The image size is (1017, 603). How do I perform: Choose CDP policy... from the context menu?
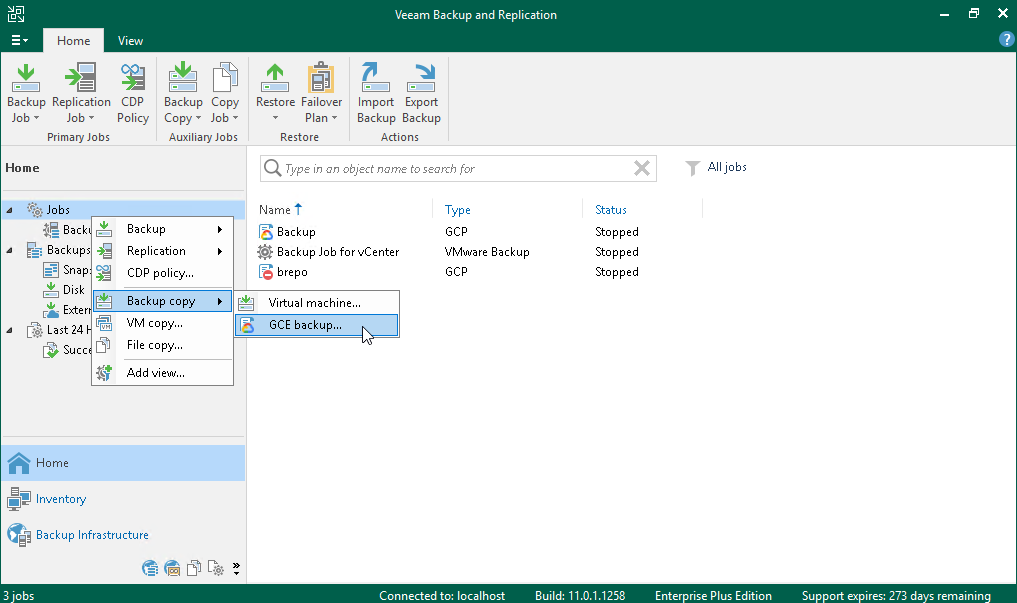click(x=162, y=273)
